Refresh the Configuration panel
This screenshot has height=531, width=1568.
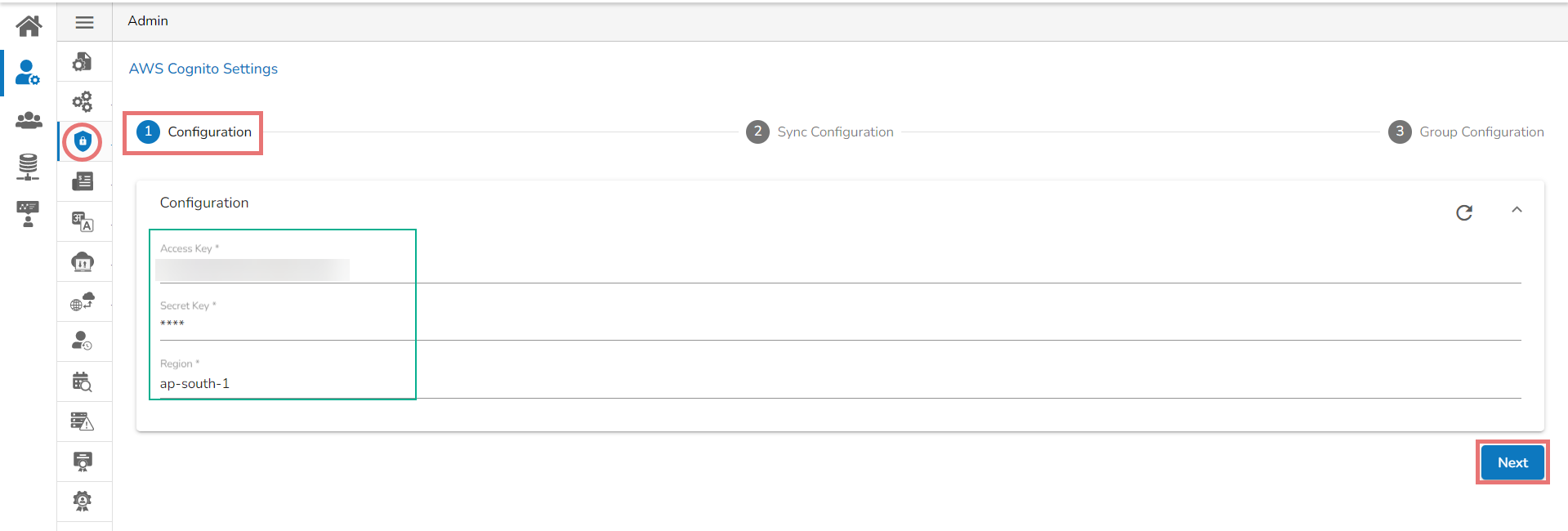tap(1464, 212)
